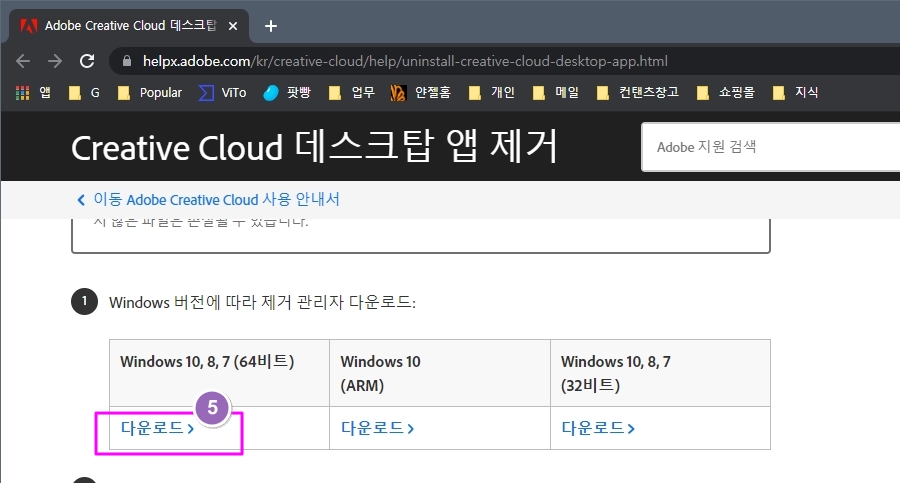Click the browser back arrow
This screenshot has height=483, width=900.
[x=23, y=61]
